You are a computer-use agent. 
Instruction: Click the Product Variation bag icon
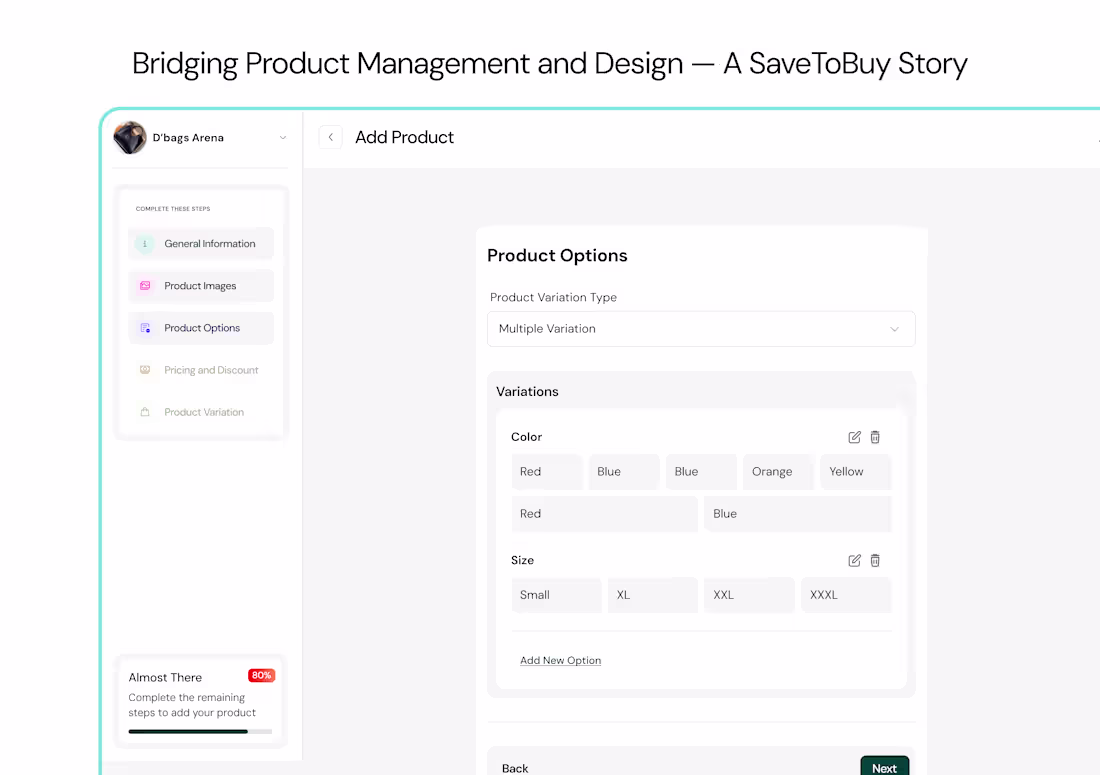(146, 411)
